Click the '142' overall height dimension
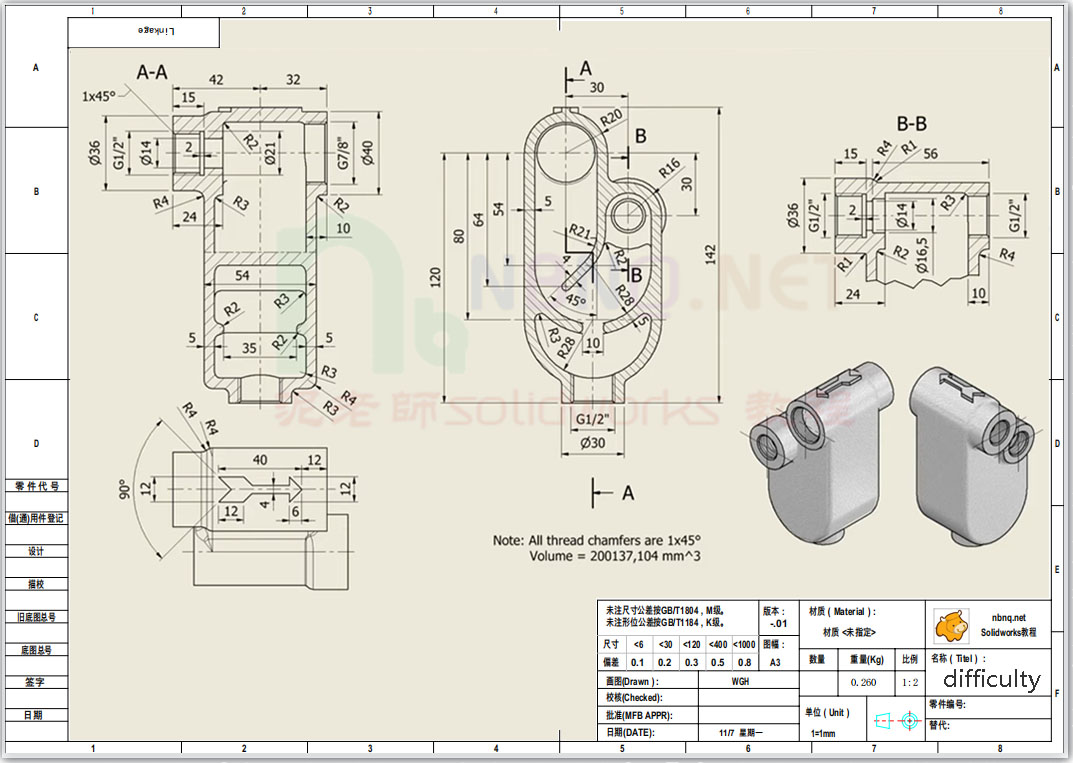This screenshot has height=763, width=1073. coord(710,254)
